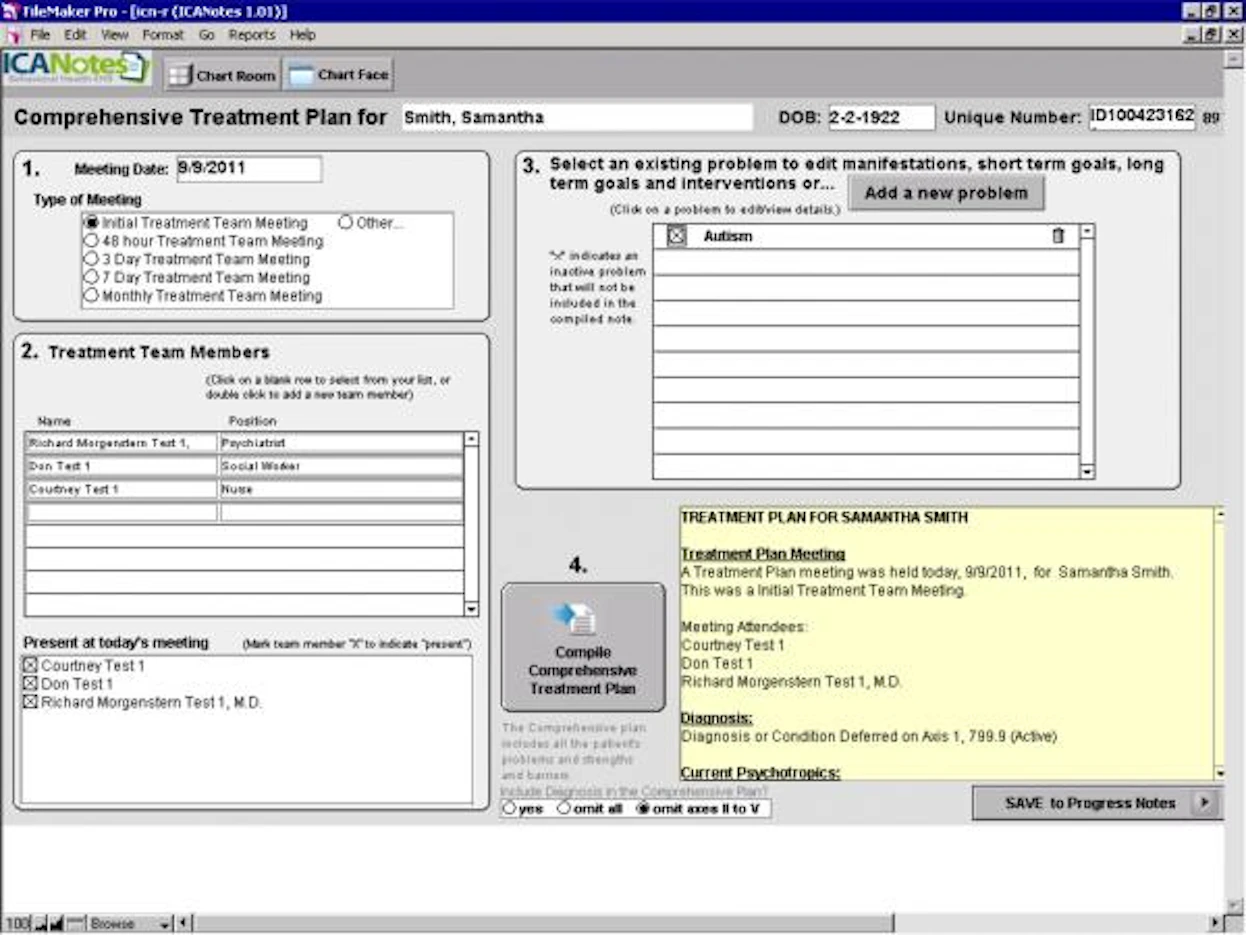Click the Richard Morgenstern Test 1 name cell

[121, 442]
